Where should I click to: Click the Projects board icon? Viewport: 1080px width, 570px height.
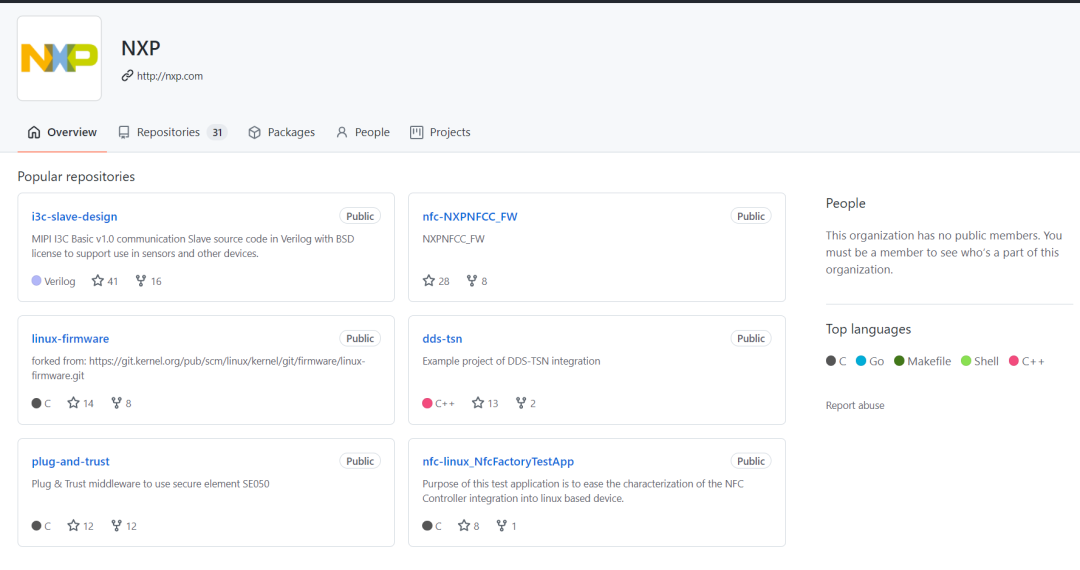(417, 132)
